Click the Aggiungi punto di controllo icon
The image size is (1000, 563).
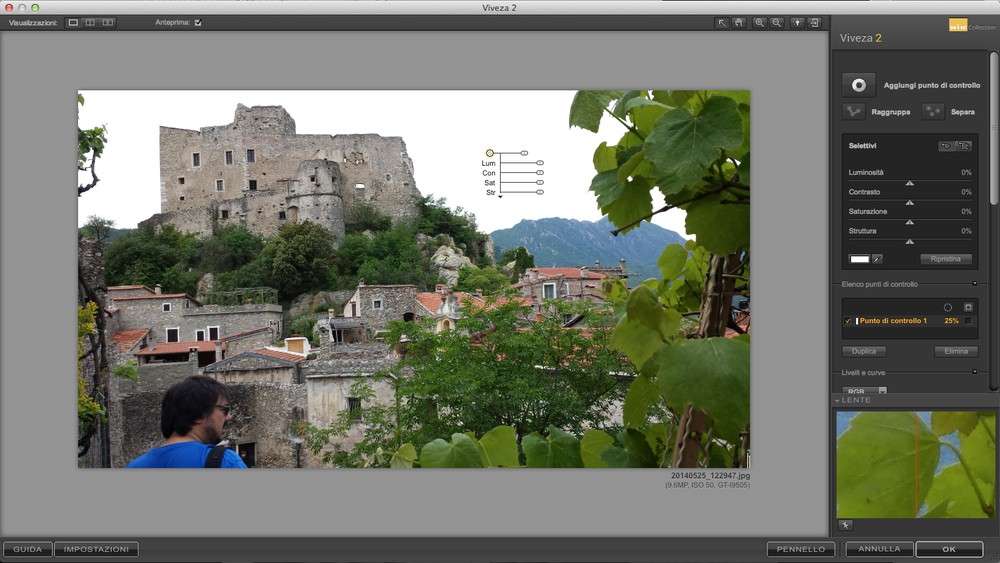click(857, 85)
